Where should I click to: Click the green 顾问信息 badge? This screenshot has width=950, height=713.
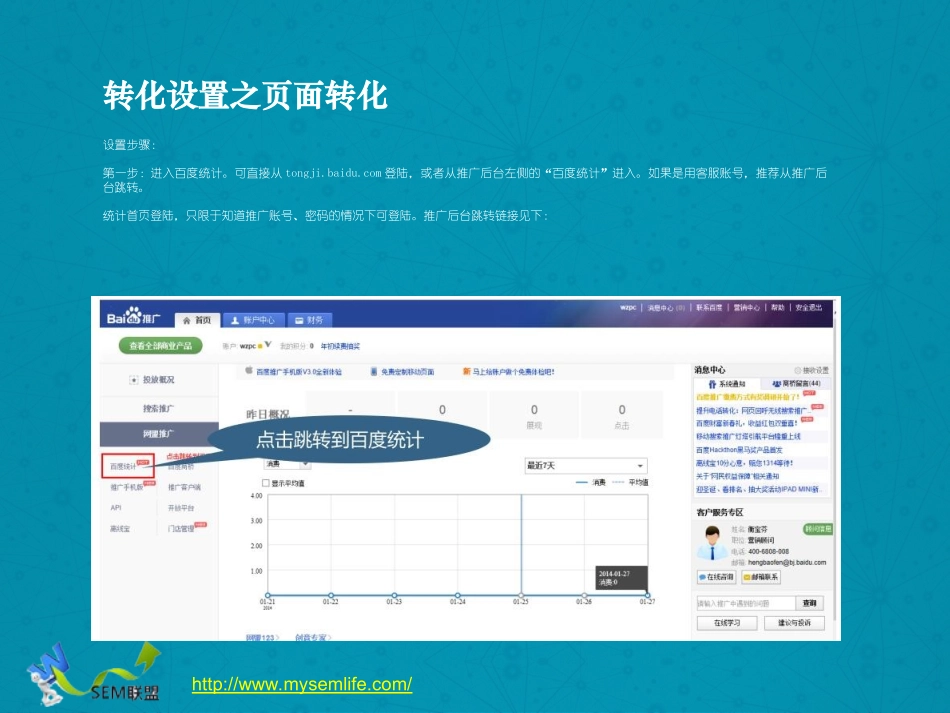(x=818, y=529)
